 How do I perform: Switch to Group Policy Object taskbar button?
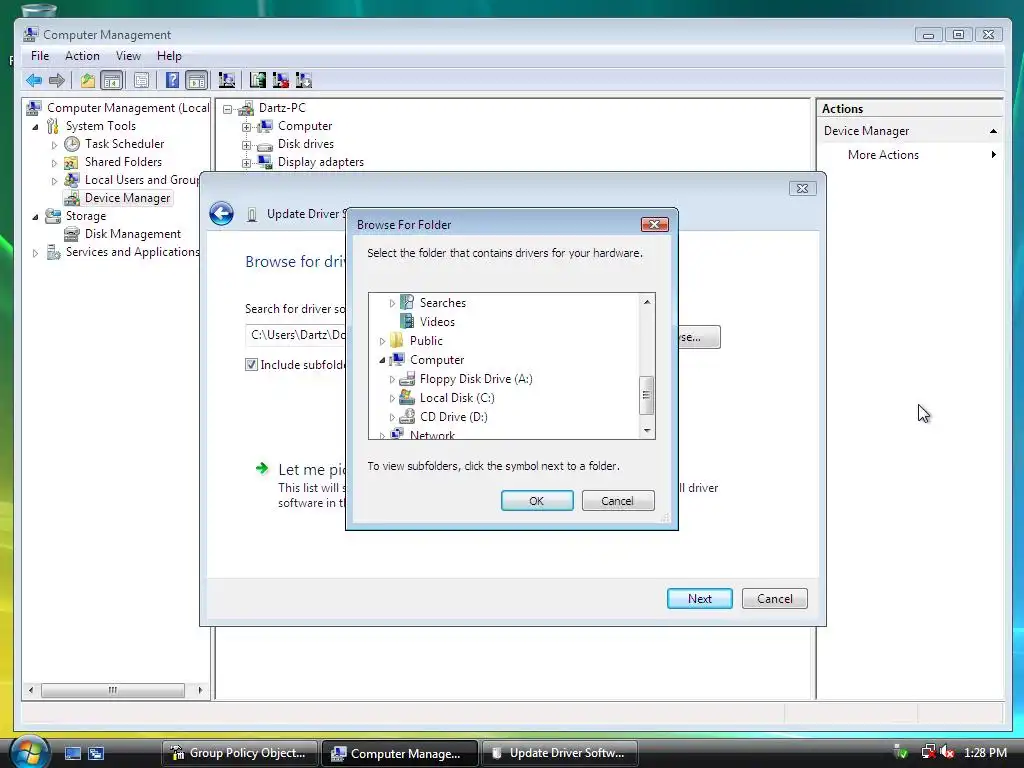click(239, 753)
